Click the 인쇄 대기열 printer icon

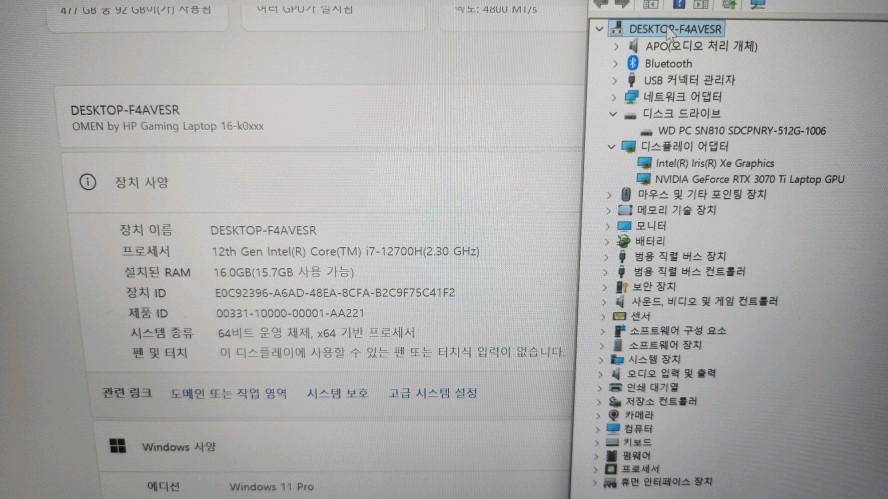coord(615,387)
